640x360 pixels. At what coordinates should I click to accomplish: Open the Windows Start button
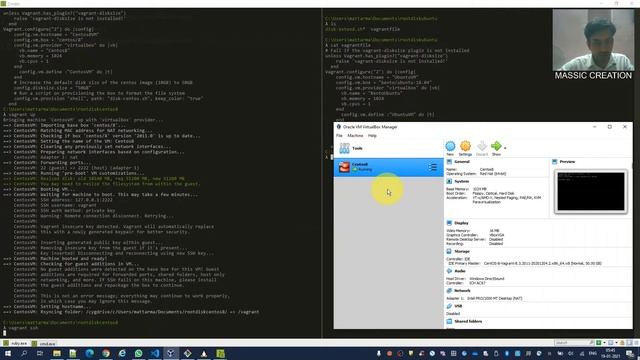pos(8,353)
